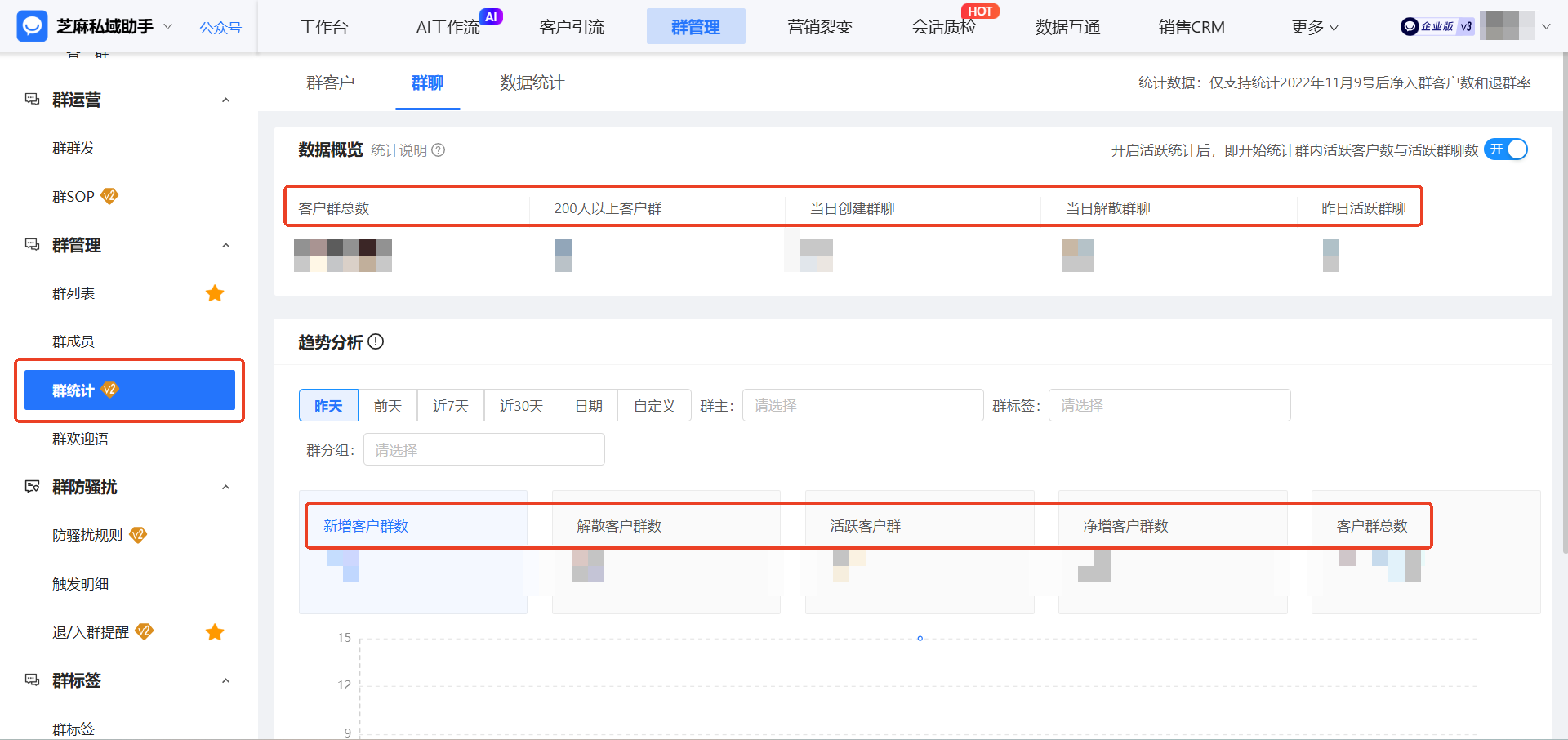This screenshot has height=740, width=1568.
Task: Collapse the 群标签 sidebar section
Action: click(227, 680)
